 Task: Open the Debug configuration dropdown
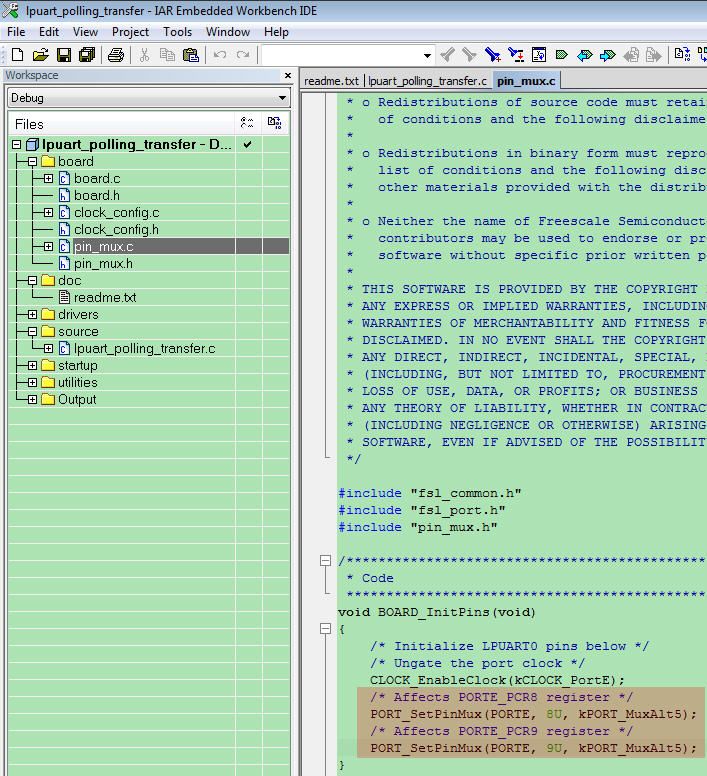click(282, 98)
